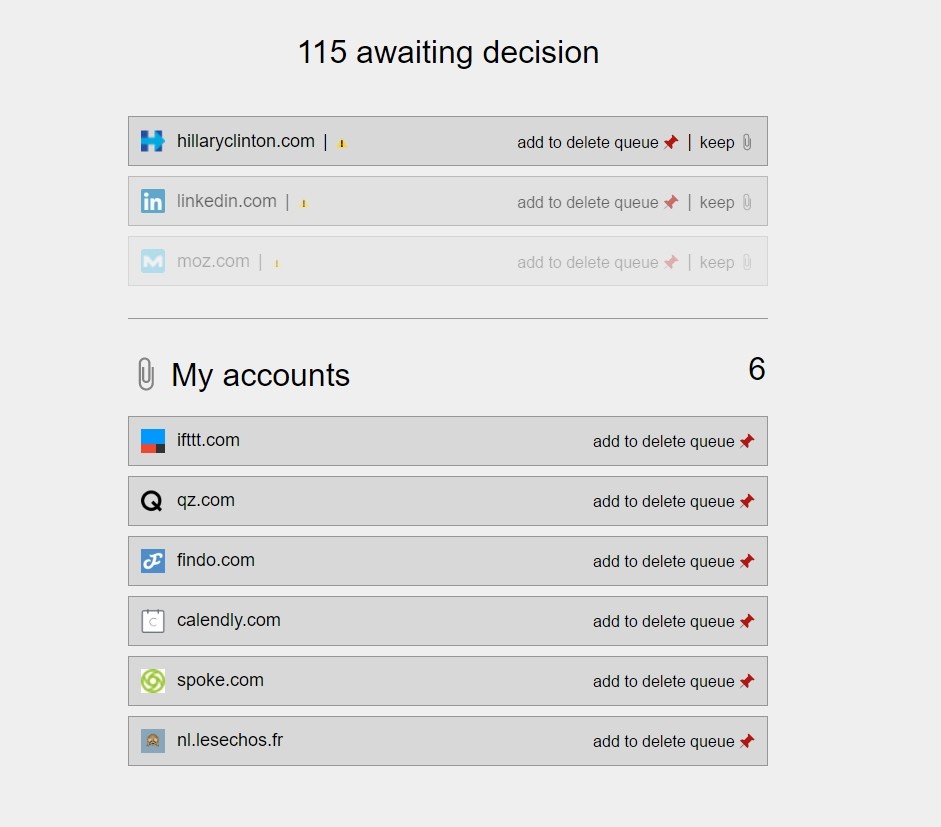The image size is (941, 827).
Task: Click the findo.com logo icon
Action: [x=152, y=561]
